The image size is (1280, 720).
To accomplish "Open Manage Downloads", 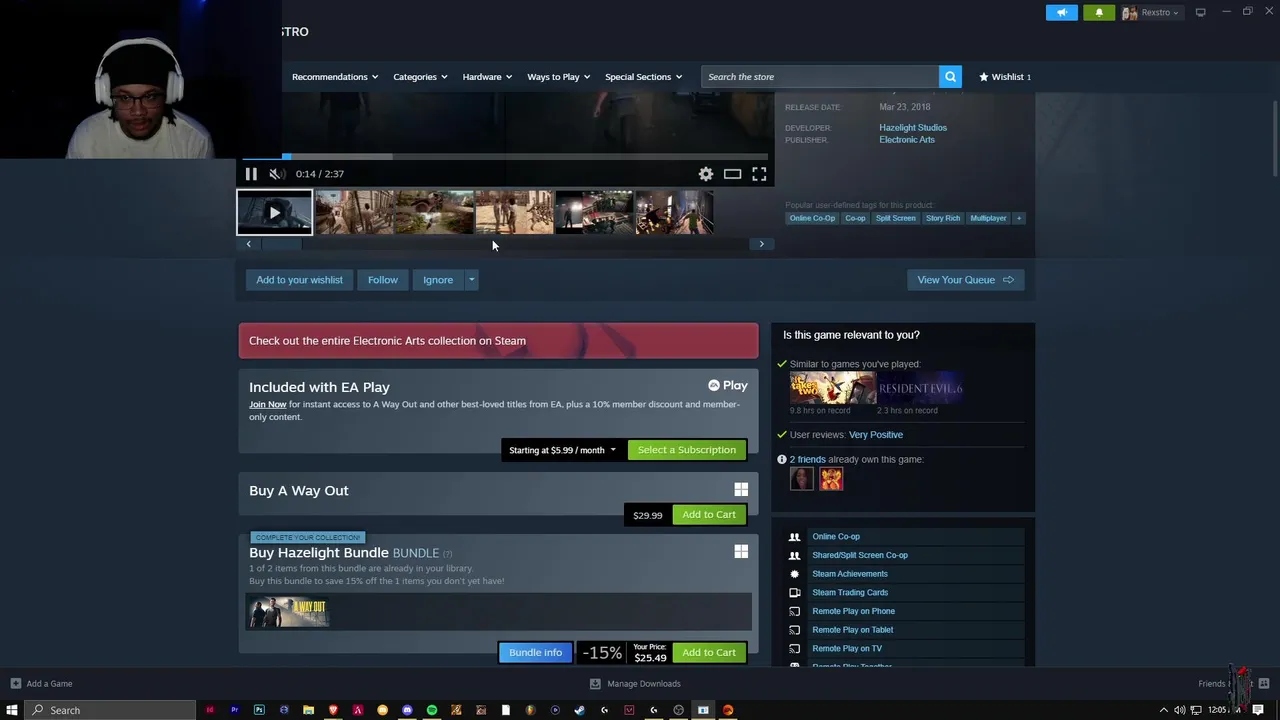I will pyautogui.click(x=635, y=684).
